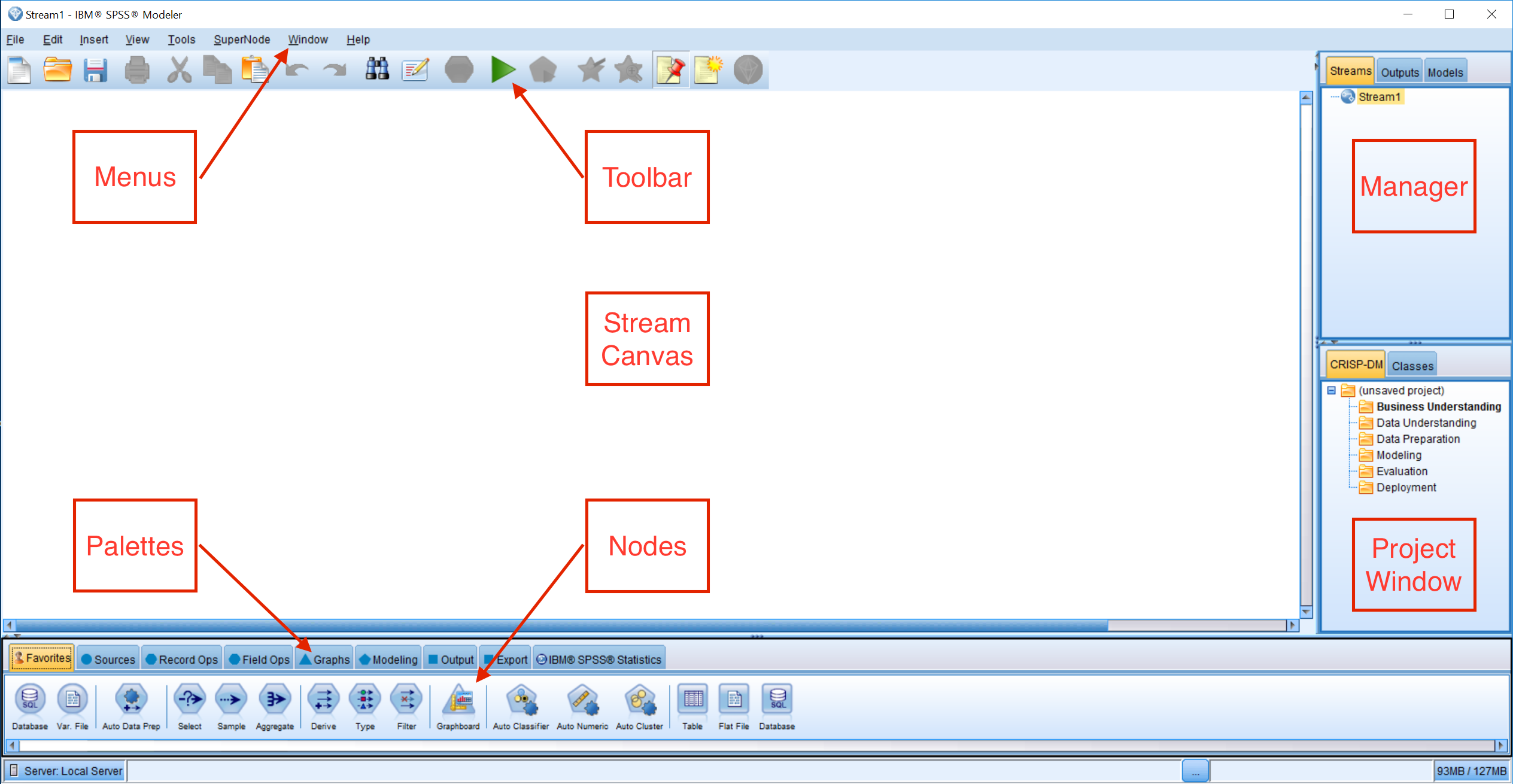This screenshot has width=1513, height=784.
Task: Add the Aggregate node
Action: (275, 707)
